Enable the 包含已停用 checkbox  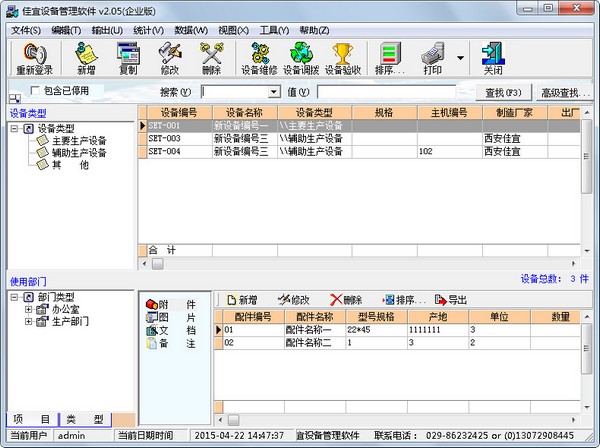[x=36, y=92]
